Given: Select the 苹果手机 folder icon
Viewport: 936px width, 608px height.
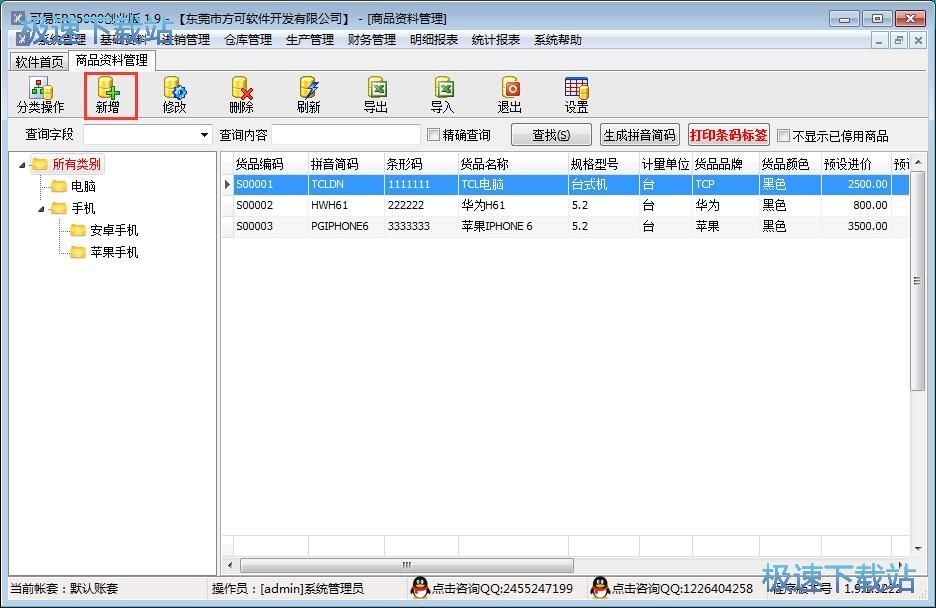Looking at the screenshot, I should click(x=78, y=252).
